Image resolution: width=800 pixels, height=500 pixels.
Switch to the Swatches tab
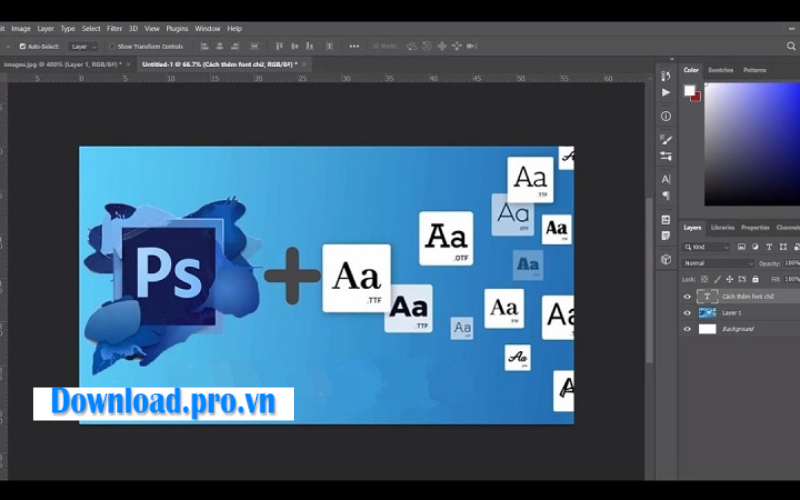coord(720,70)
